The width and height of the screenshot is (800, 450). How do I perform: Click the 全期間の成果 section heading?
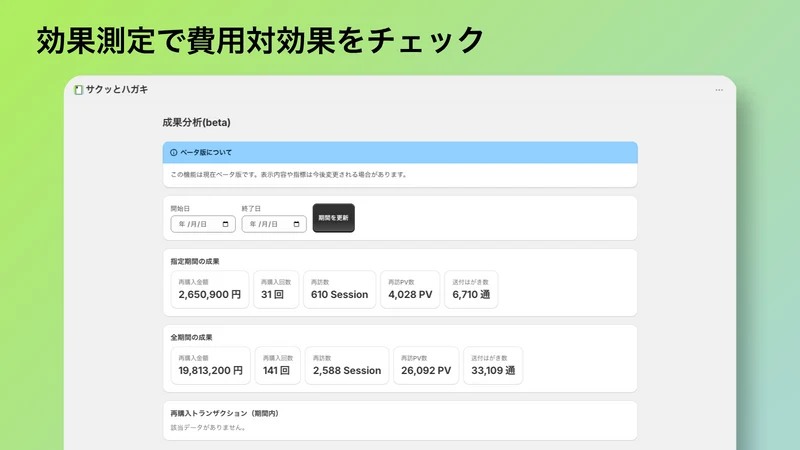coord(191,337)
